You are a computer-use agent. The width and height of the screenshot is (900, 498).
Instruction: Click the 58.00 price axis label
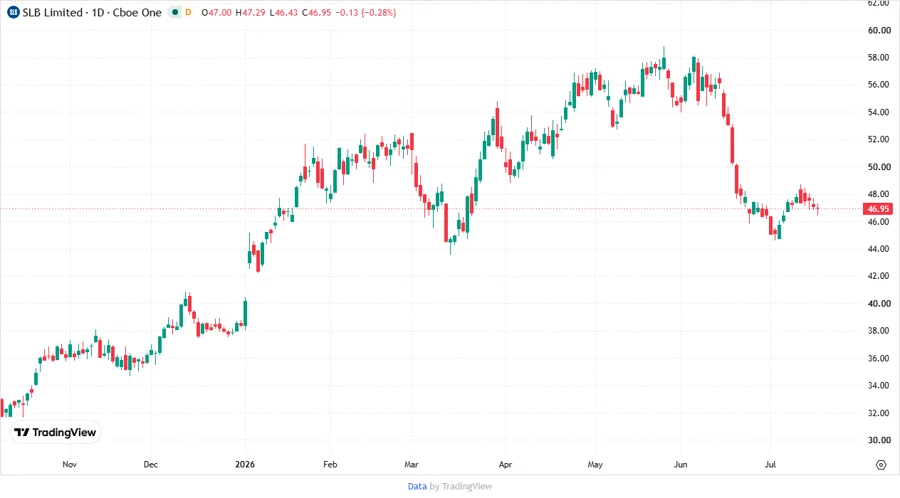coord(879,57)
